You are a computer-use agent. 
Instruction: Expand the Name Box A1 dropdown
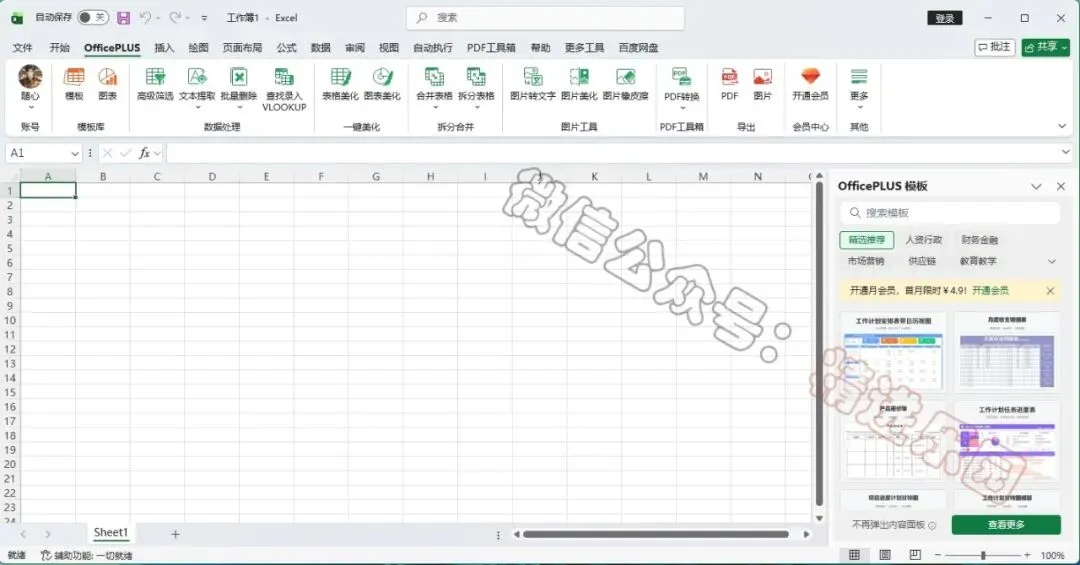[x=74, y=153]
